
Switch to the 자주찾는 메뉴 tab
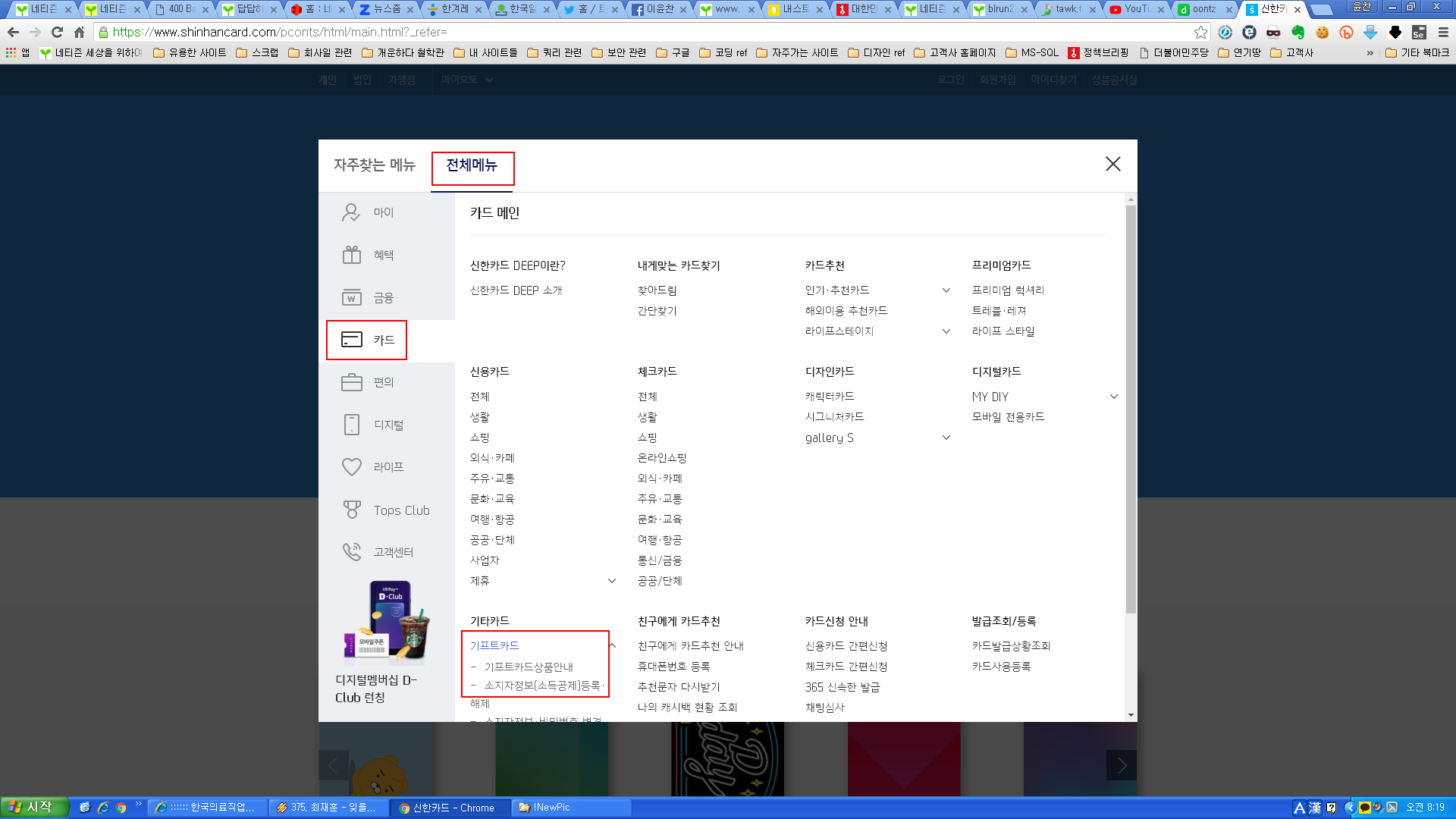coord(375,165)
